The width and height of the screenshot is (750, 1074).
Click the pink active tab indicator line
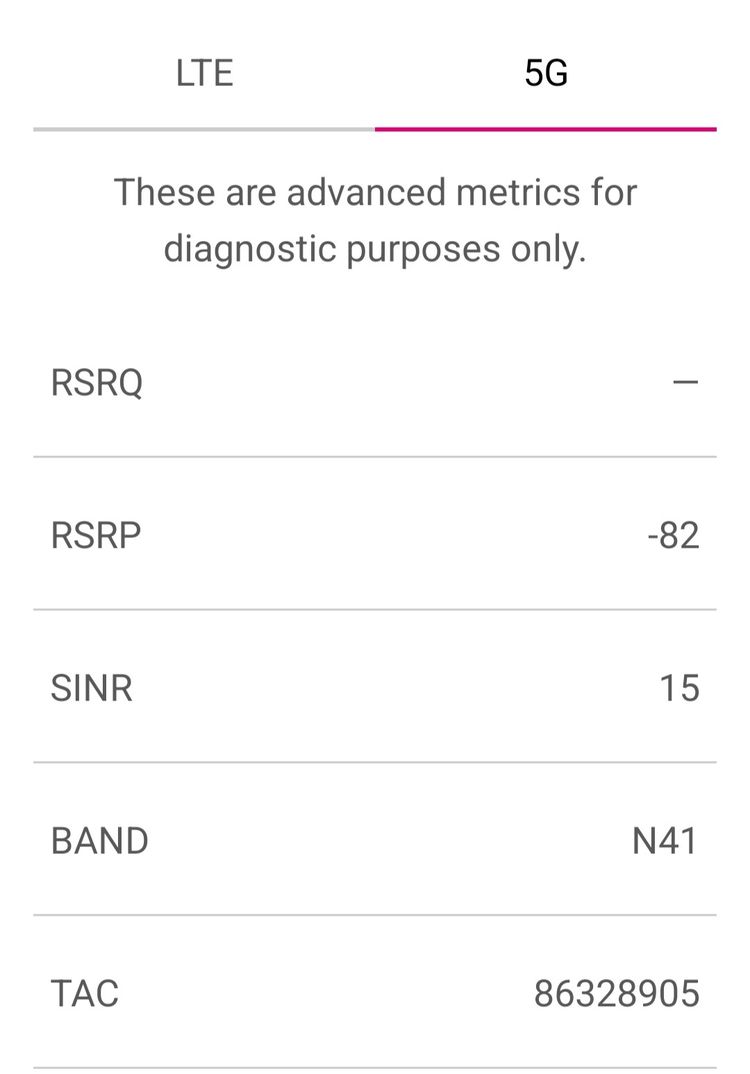tap(546, 129)
